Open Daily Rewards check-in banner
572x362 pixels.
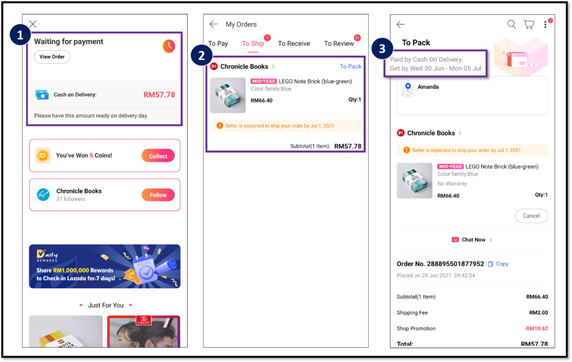[x=105, y=266]
